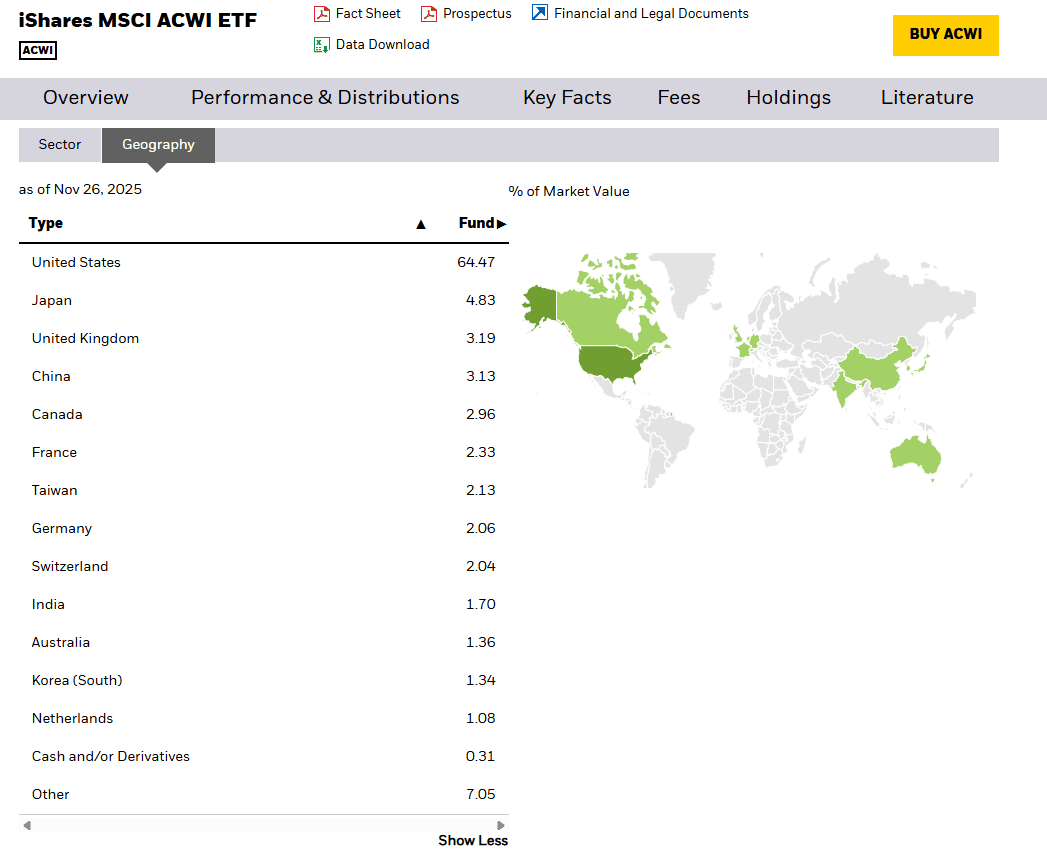Click the Fact Sheet PDF icon
This screenshot has height=861, width=1047.
322,14
